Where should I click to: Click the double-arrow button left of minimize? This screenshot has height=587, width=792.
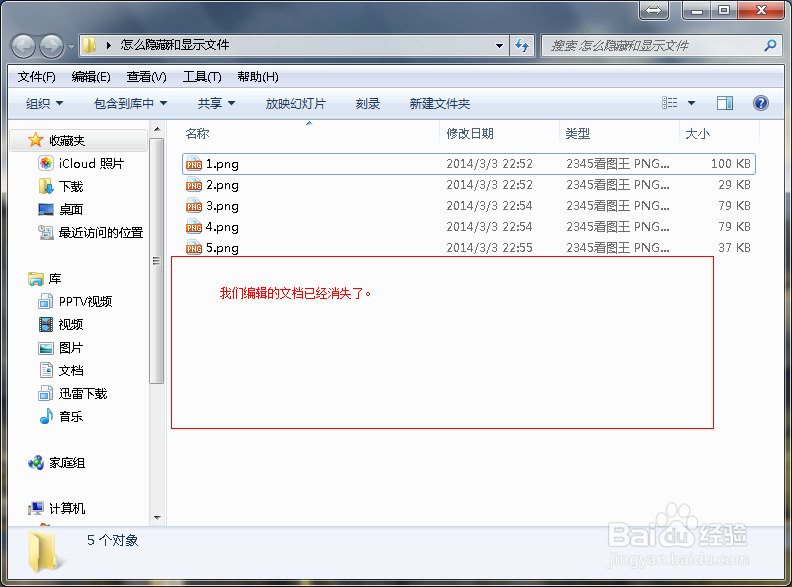click(x=654, y=10)
